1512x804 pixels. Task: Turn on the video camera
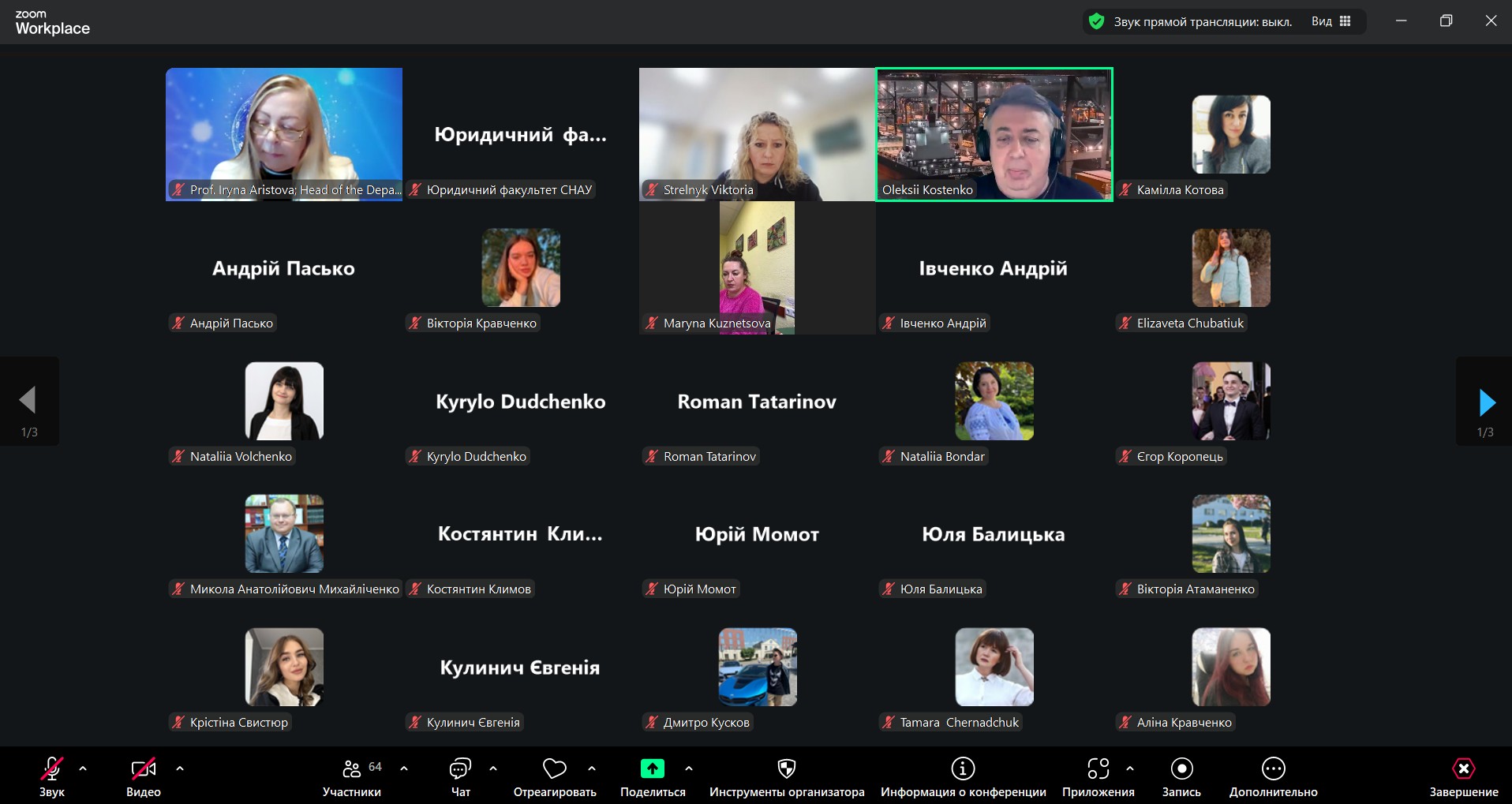143,769
